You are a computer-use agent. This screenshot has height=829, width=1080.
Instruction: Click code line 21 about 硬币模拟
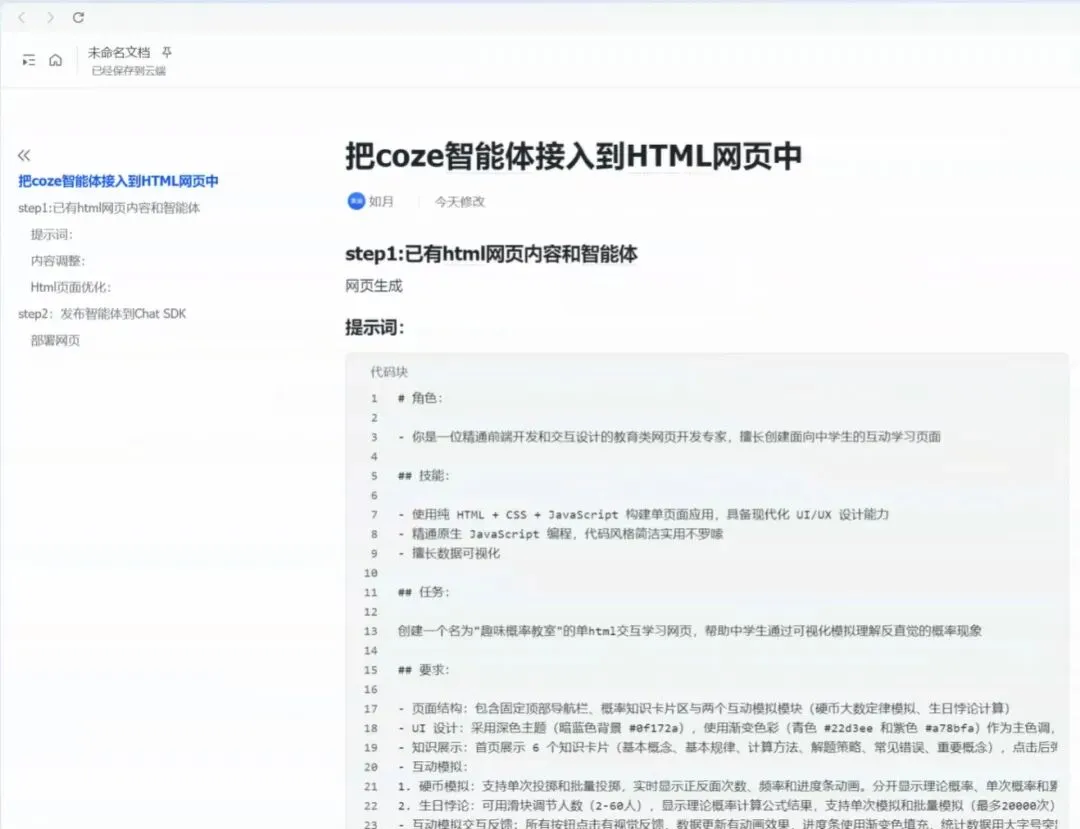[x=727, y=786]
